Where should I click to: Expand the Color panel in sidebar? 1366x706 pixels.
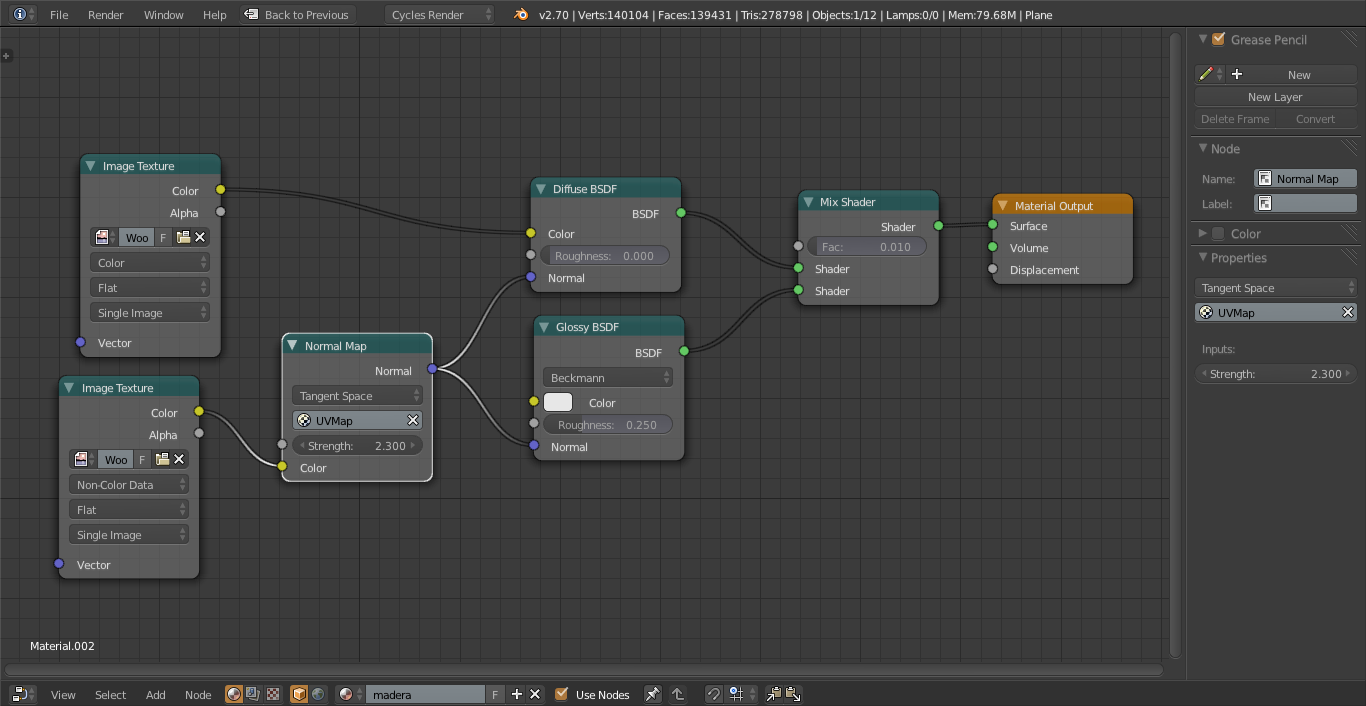point(1203,234)
